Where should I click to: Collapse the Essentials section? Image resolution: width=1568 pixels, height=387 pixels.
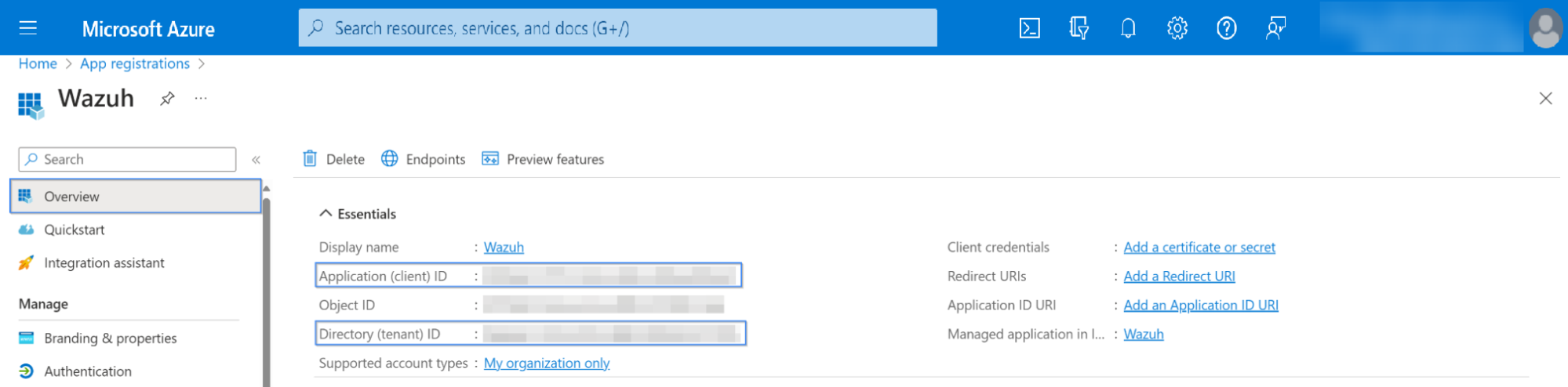(326, 214)
